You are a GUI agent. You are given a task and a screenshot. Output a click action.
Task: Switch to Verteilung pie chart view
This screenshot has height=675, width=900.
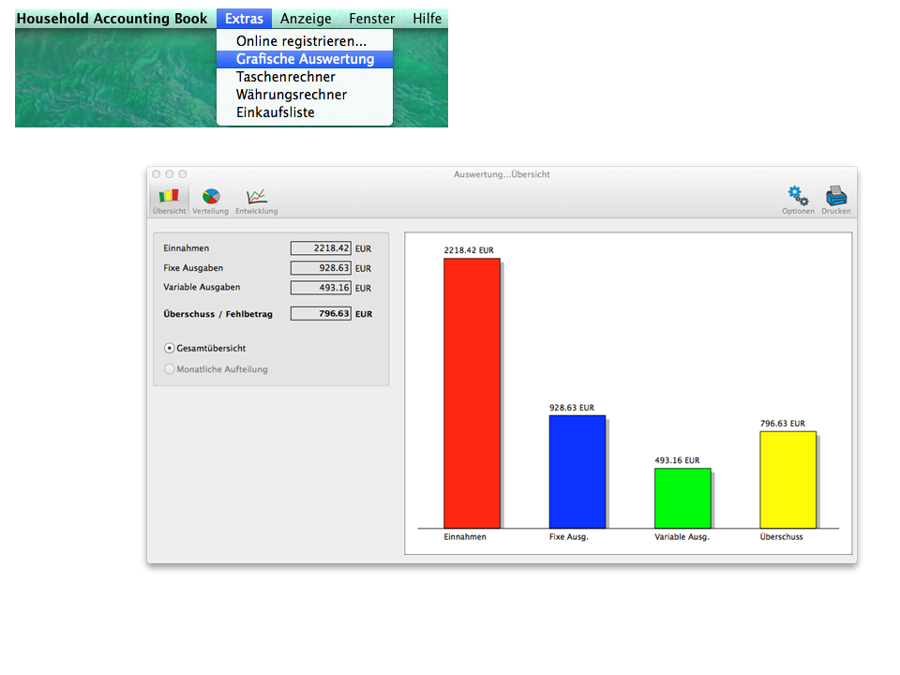211,200
